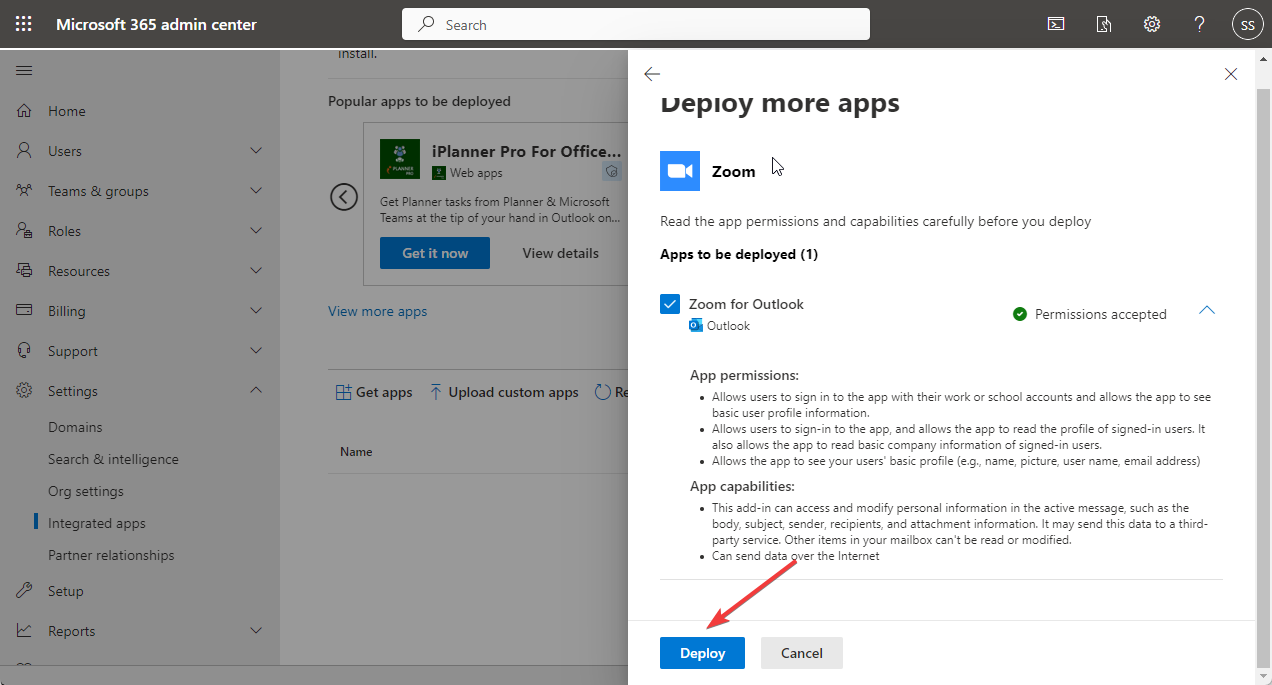Go to previous popular app carousel arrow

[344, 197]
